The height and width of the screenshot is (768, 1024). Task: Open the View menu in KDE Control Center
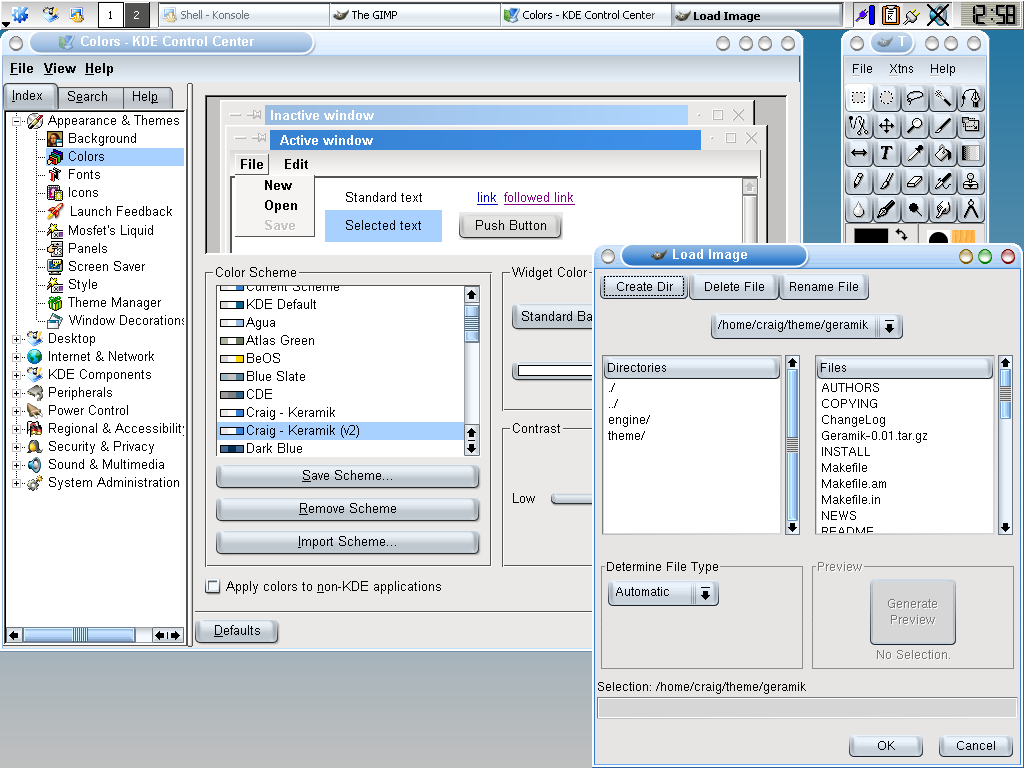59,69
